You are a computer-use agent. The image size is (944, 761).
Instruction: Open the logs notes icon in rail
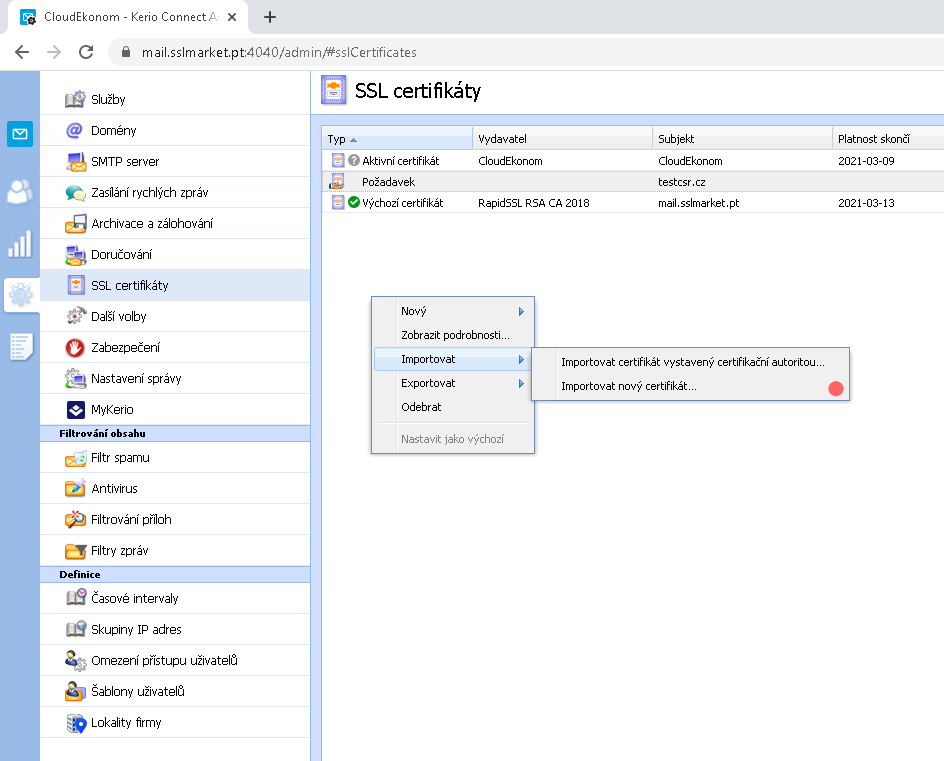pos(20,347)
